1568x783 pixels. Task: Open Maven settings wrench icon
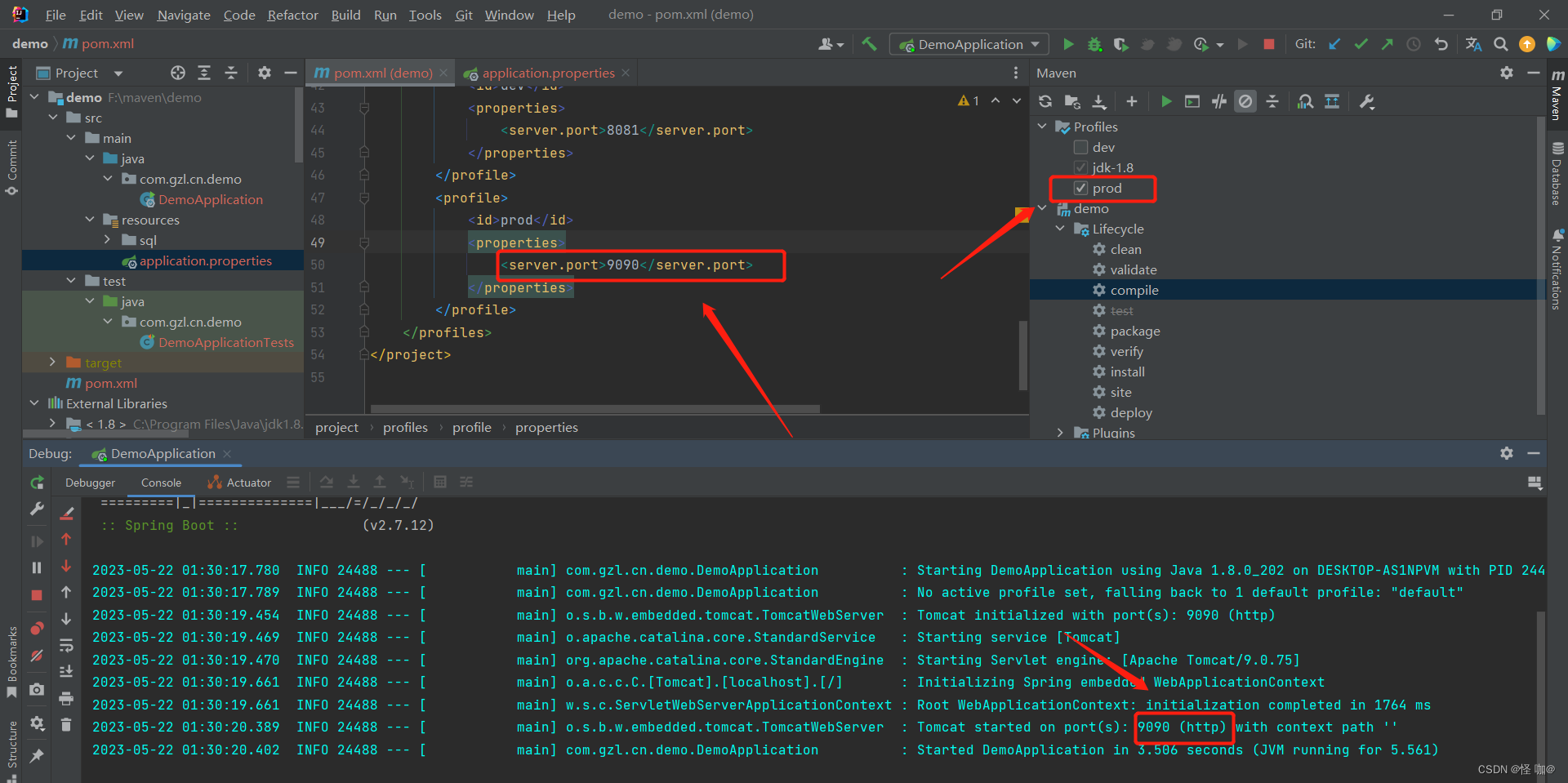click(x=1366, y=101)
